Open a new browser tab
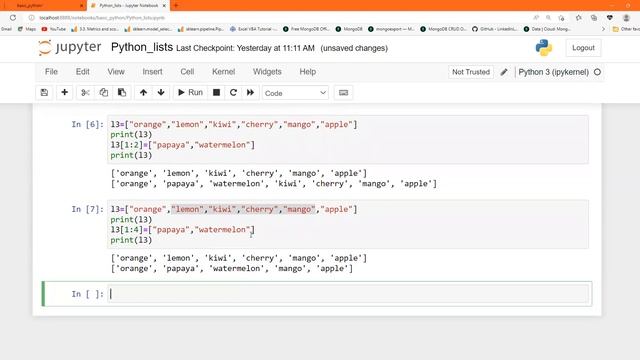640x360 pixels. pyautogui.click(x=176, y=5)
